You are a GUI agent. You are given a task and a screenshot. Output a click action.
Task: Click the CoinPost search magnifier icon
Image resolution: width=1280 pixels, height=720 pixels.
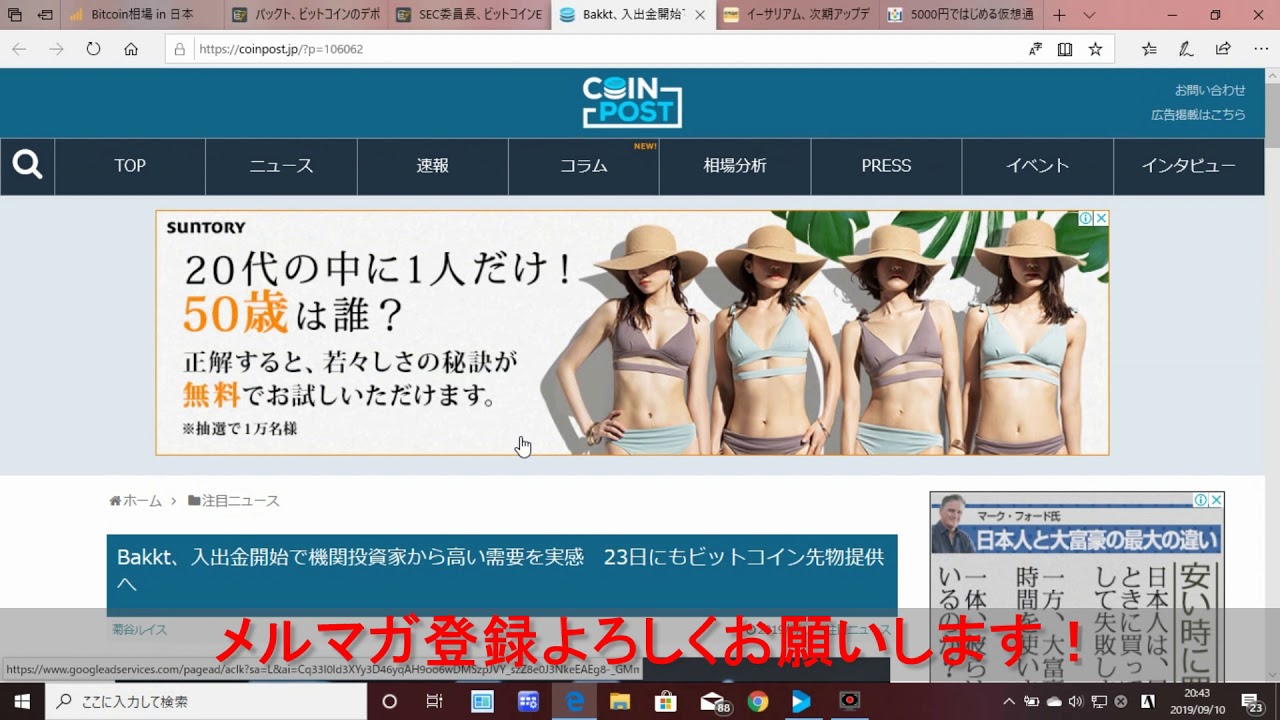[x=27, y=166]
